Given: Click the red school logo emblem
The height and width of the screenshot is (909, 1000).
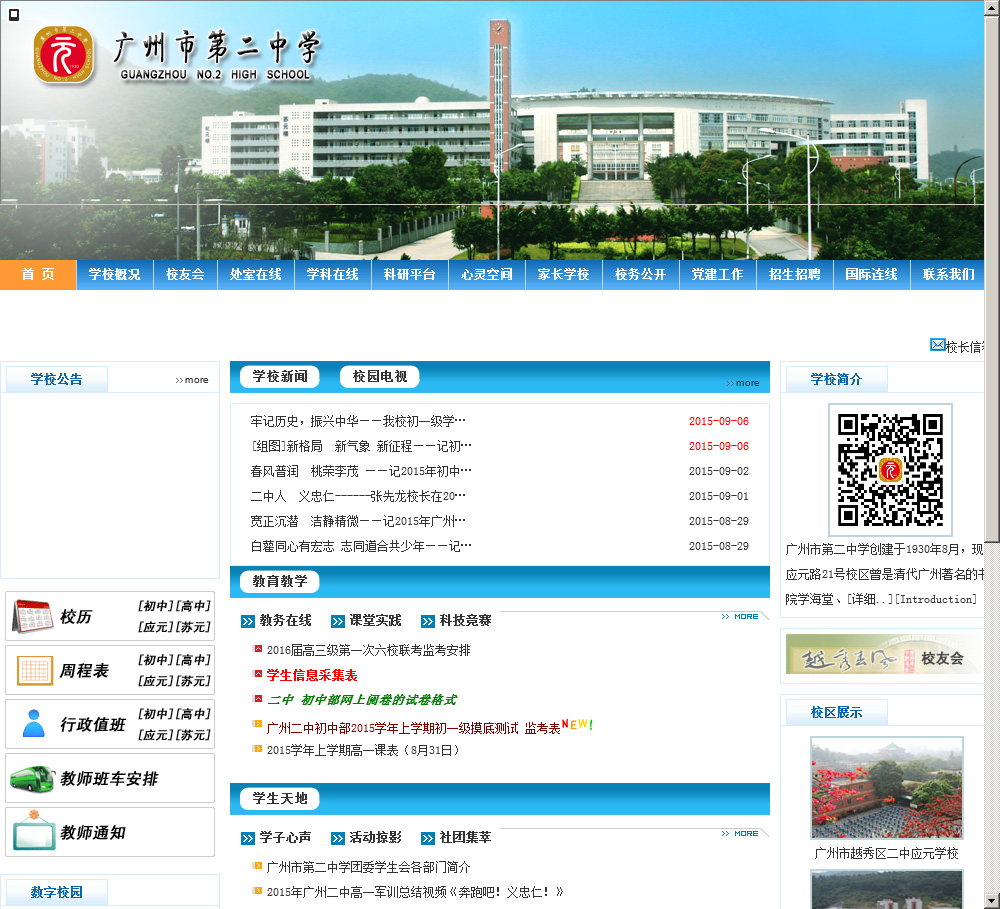Looking at the screenshot, I should [63, 54].
